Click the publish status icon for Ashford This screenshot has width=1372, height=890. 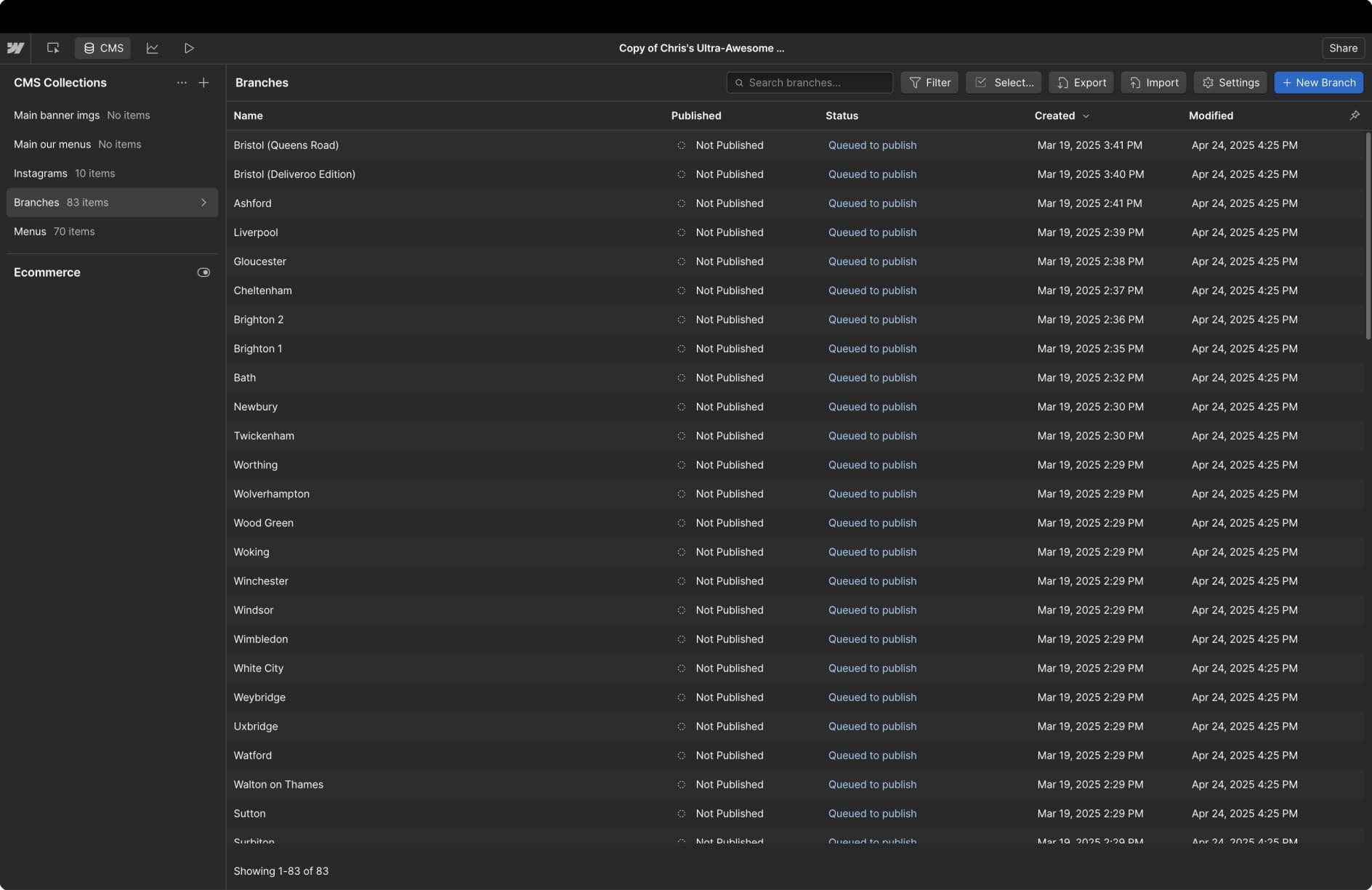click(x=681, y=203)
